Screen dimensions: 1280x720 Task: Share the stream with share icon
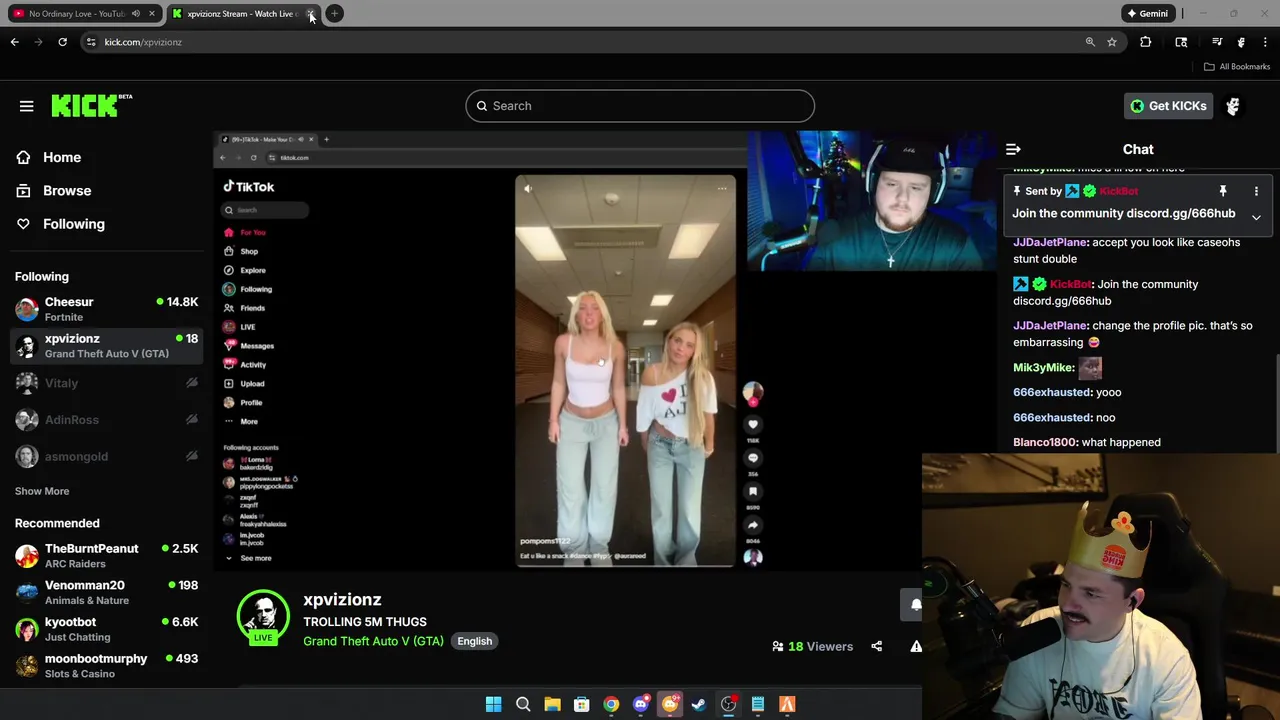click(877, 646)
